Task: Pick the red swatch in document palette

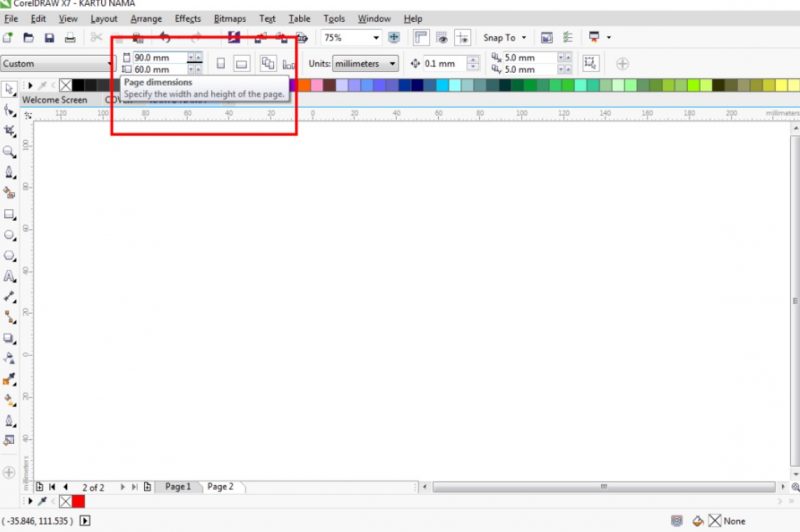Action: [x=79, y=501]
